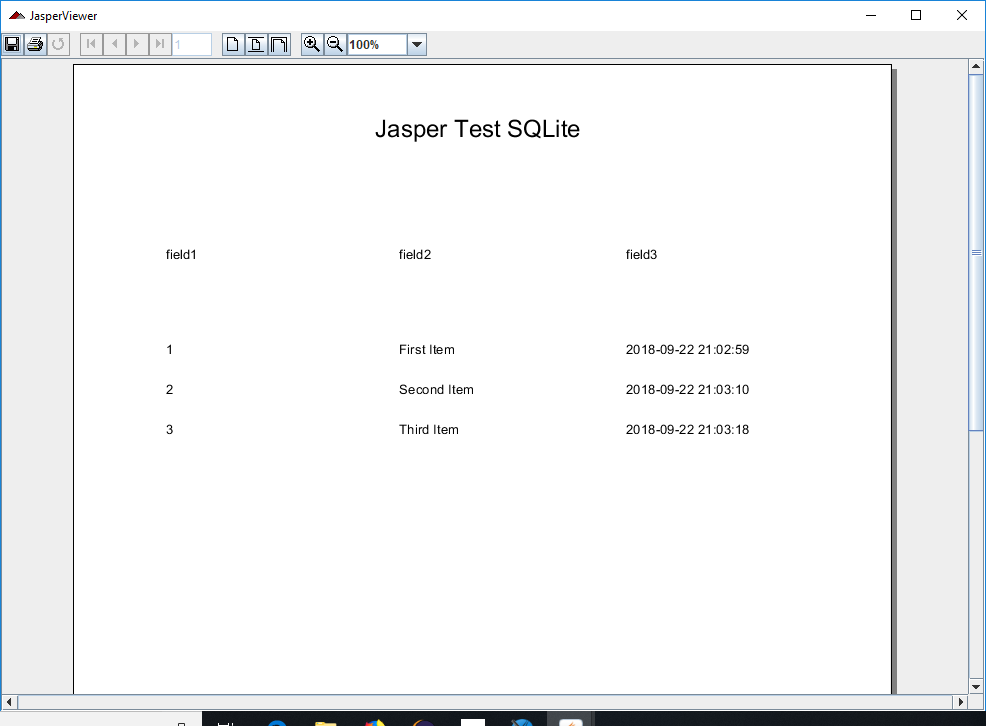Go to the previous page

tap(114, 44)
